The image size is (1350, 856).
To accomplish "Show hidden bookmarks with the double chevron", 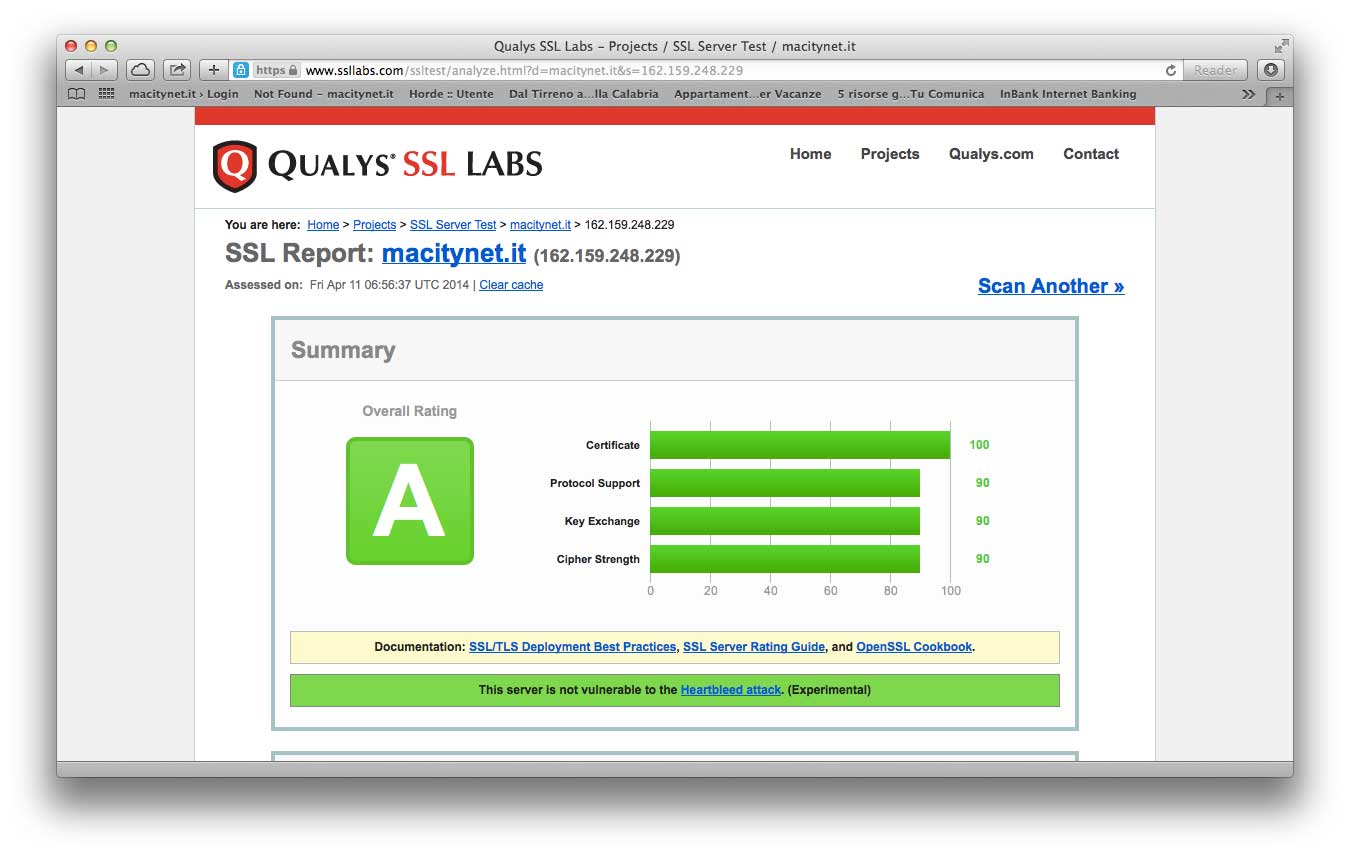I will pos(1248,94).
